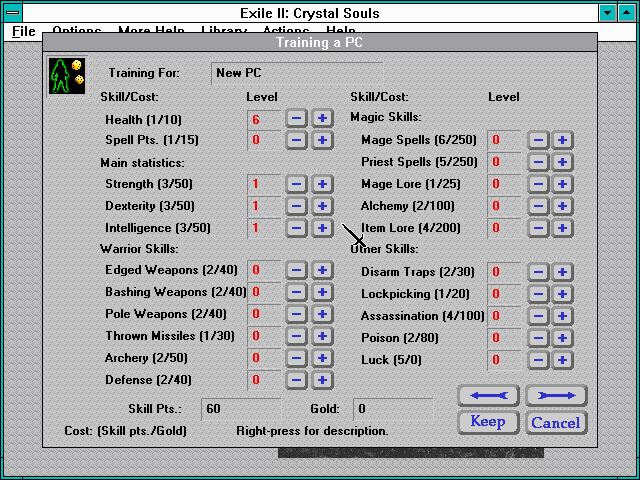
Task: Go to previous PC with left arrow
Action: (489, 396)
